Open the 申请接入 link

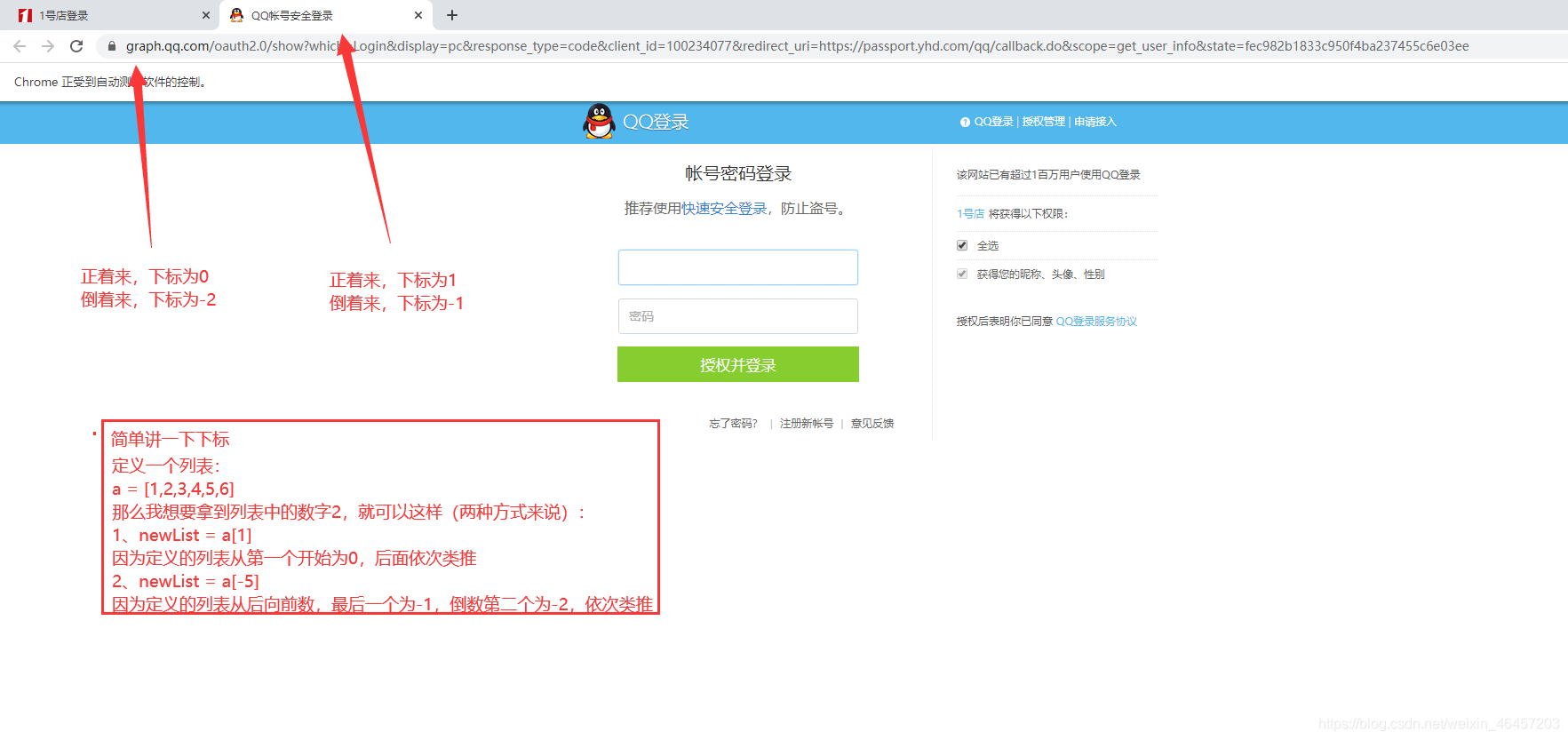point(1094,122)
